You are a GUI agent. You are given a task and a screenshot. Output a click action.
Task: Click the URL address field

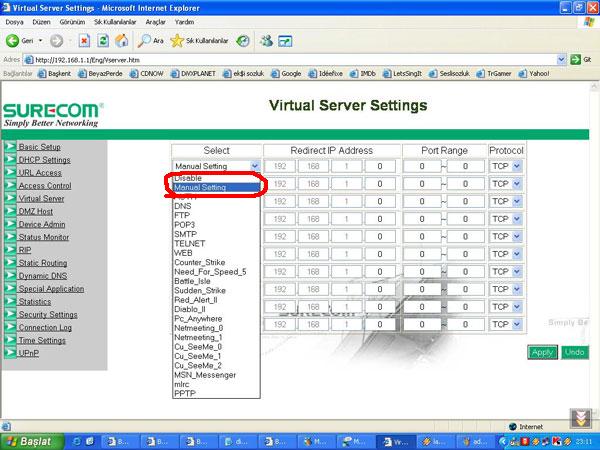[x=291, y=60]
